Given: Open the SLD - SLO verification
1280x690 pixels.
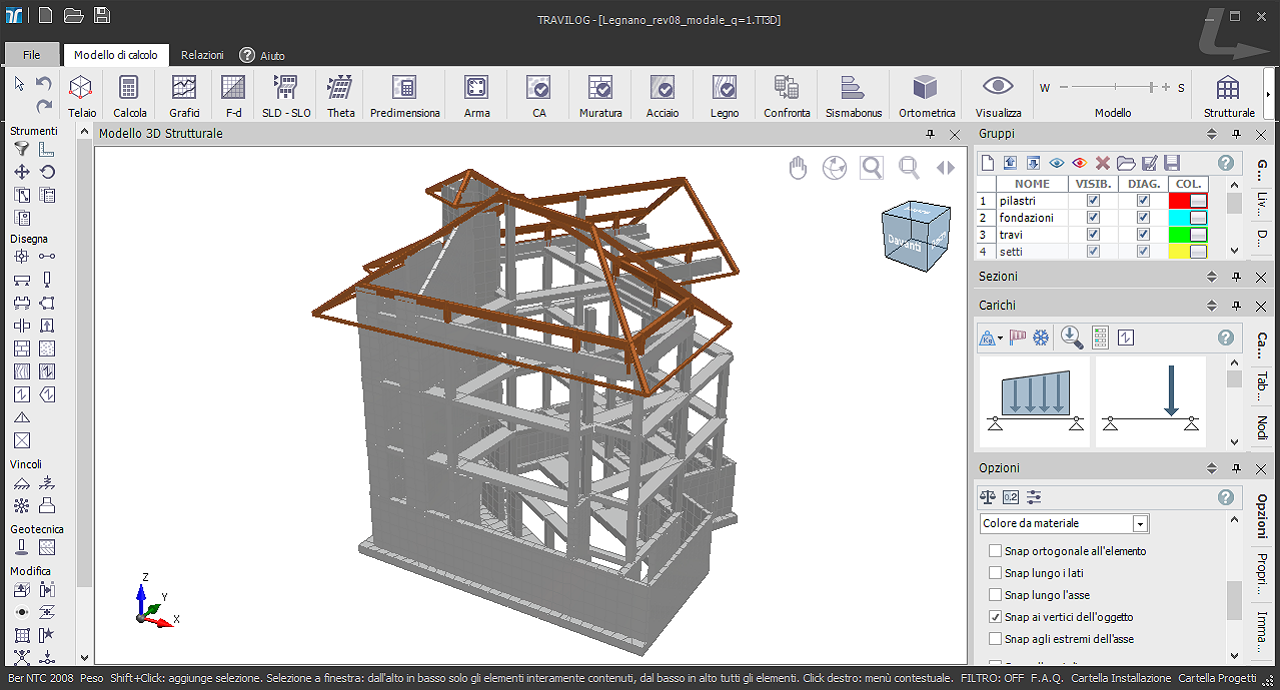Looking at the screenshot, I should tap(286, 96).
